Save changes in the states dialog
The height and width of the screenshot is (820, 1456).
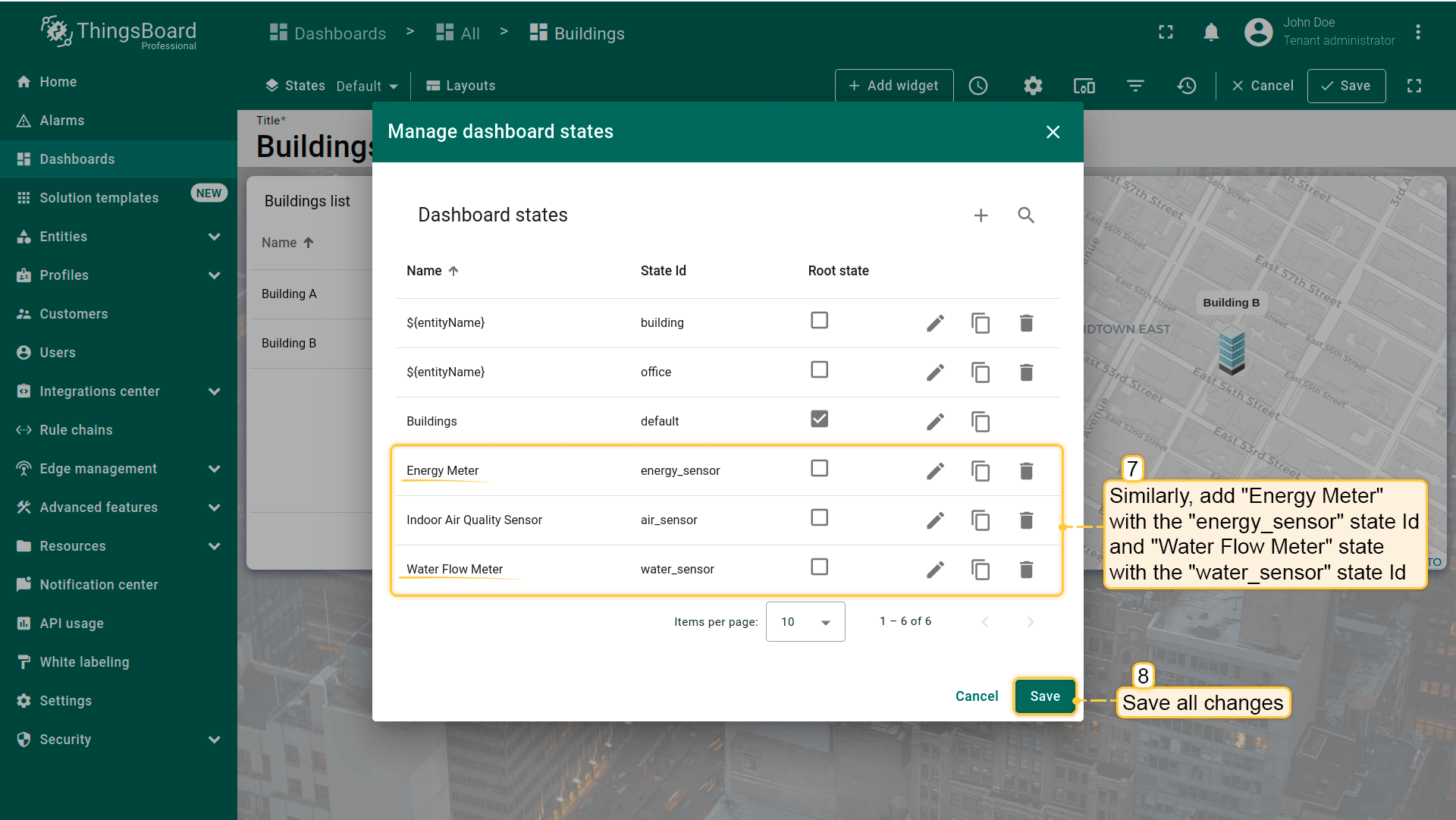point(1044,696)
